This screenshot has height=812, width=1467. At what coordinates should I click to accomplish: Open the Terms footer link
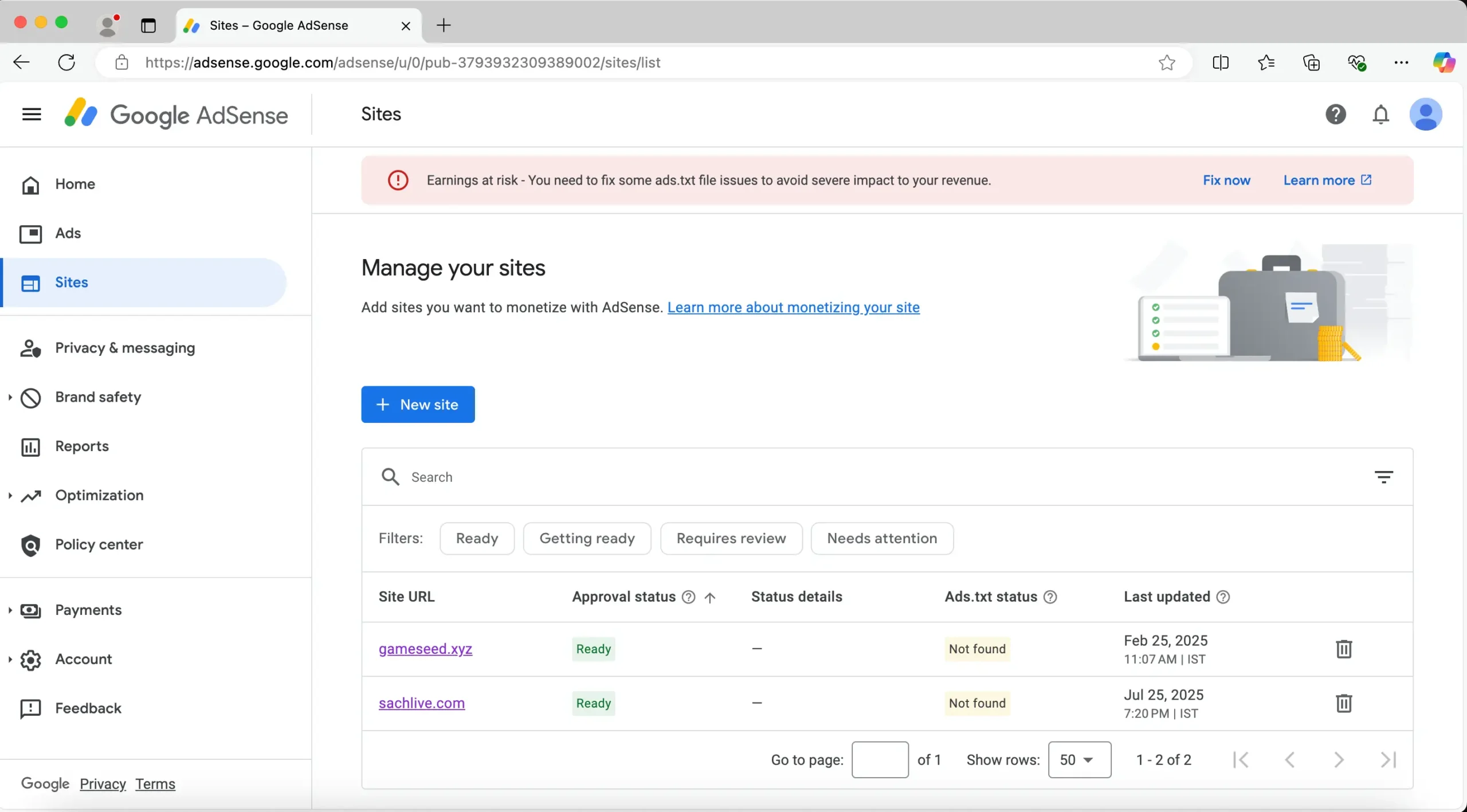click(x=155, y=784)
